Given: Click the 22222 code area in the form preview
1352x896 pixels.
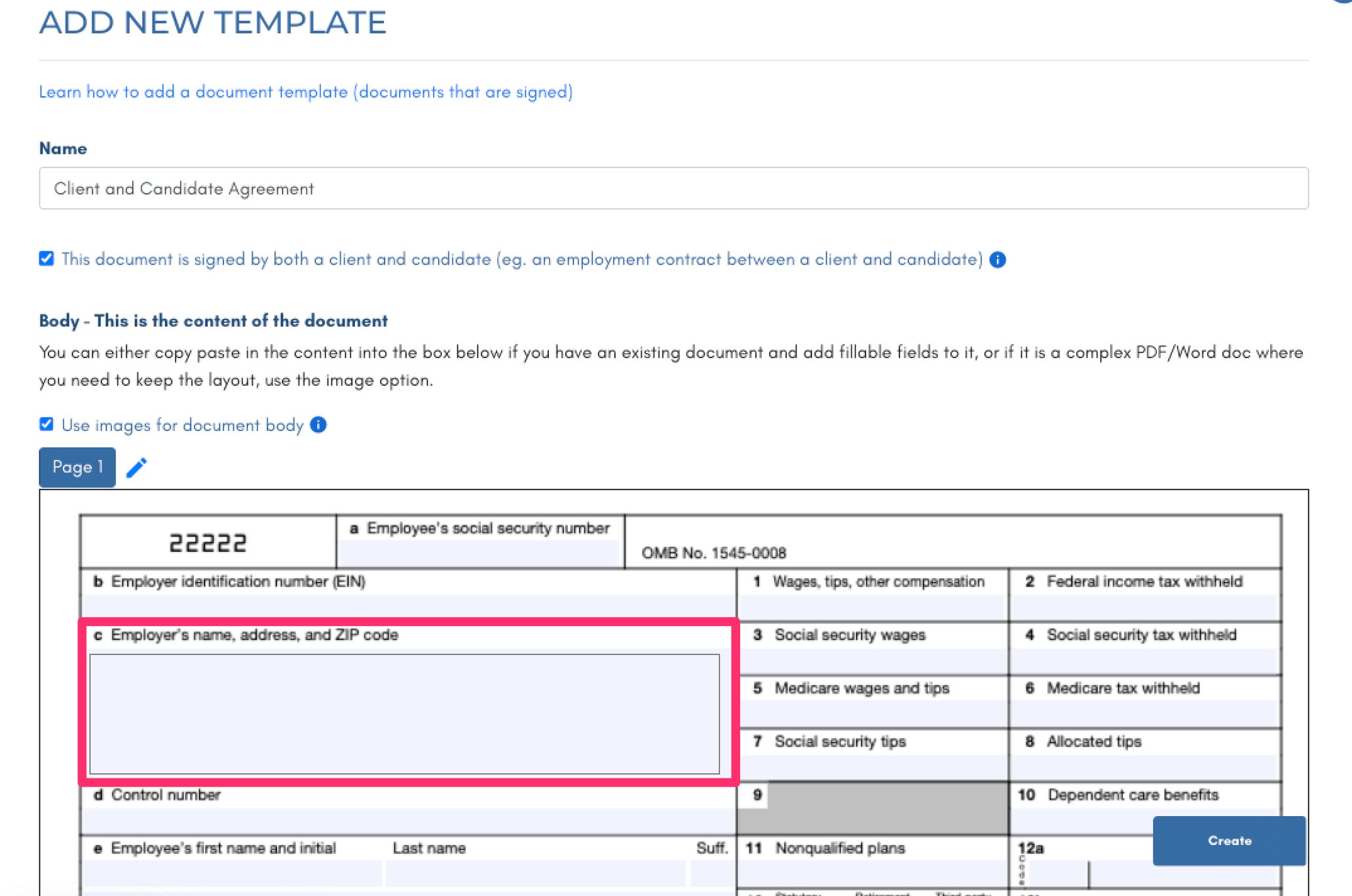Looking at the screenshot, I should click(x=208, y=541).
